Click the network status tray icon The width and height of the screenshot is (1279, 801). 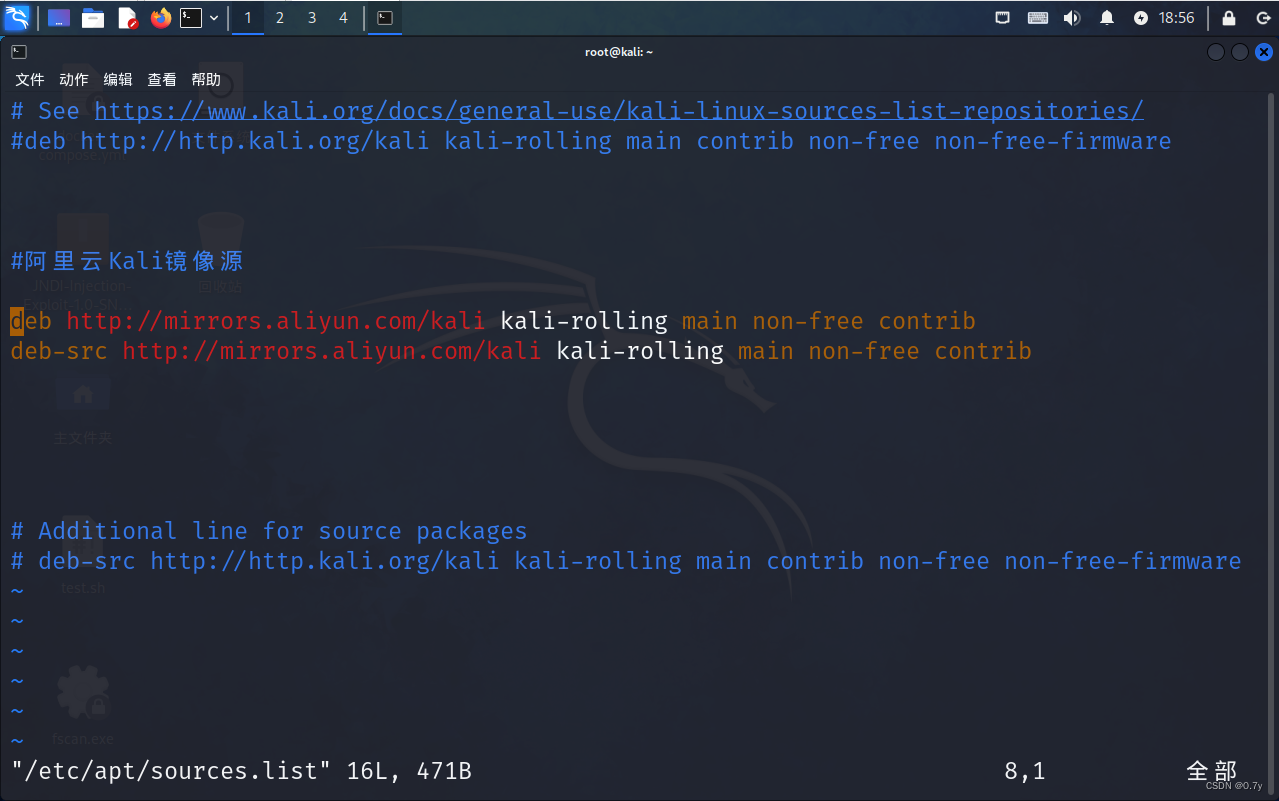pyautogui.click(x=1002, y=17)
